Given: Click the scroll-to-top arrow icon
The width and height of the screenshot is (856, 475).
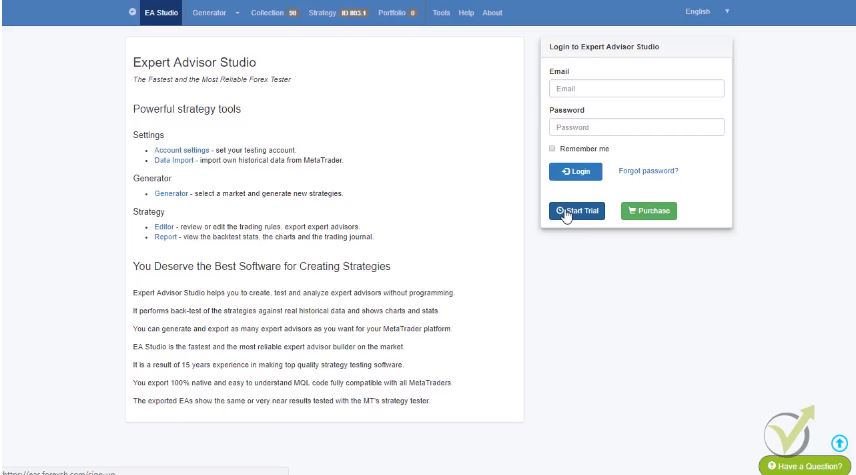Looking at the screenshot, I should click(839, 443).
